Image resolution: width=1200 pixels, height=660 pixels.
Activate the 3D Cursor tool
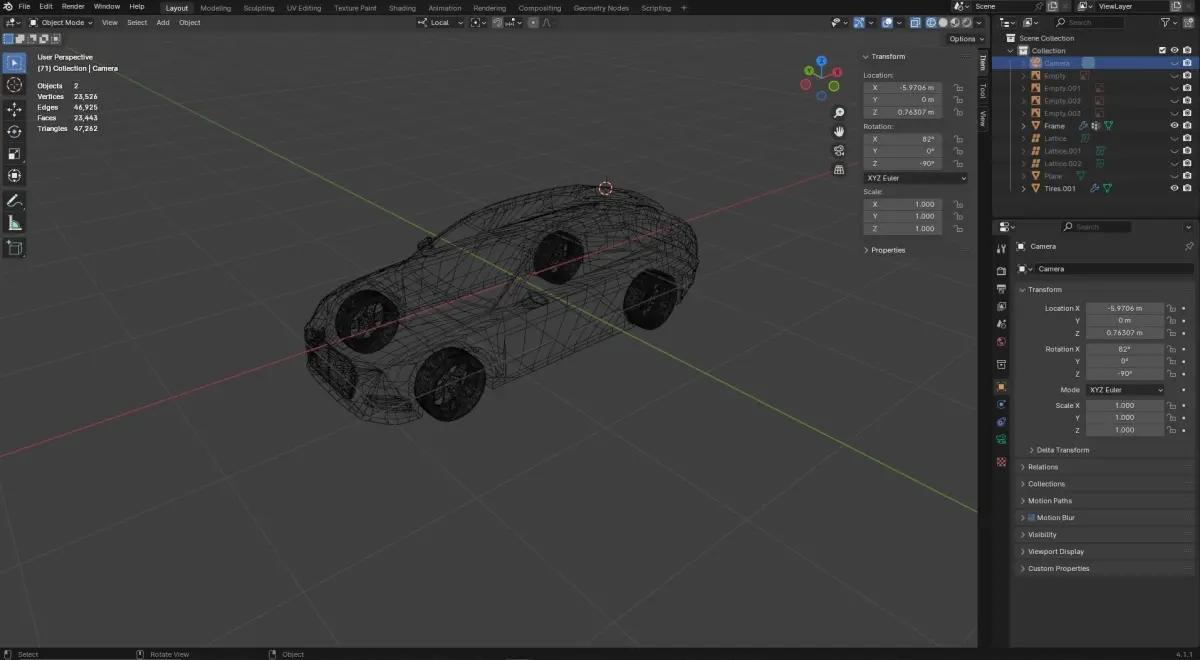[x=15, y=86]
